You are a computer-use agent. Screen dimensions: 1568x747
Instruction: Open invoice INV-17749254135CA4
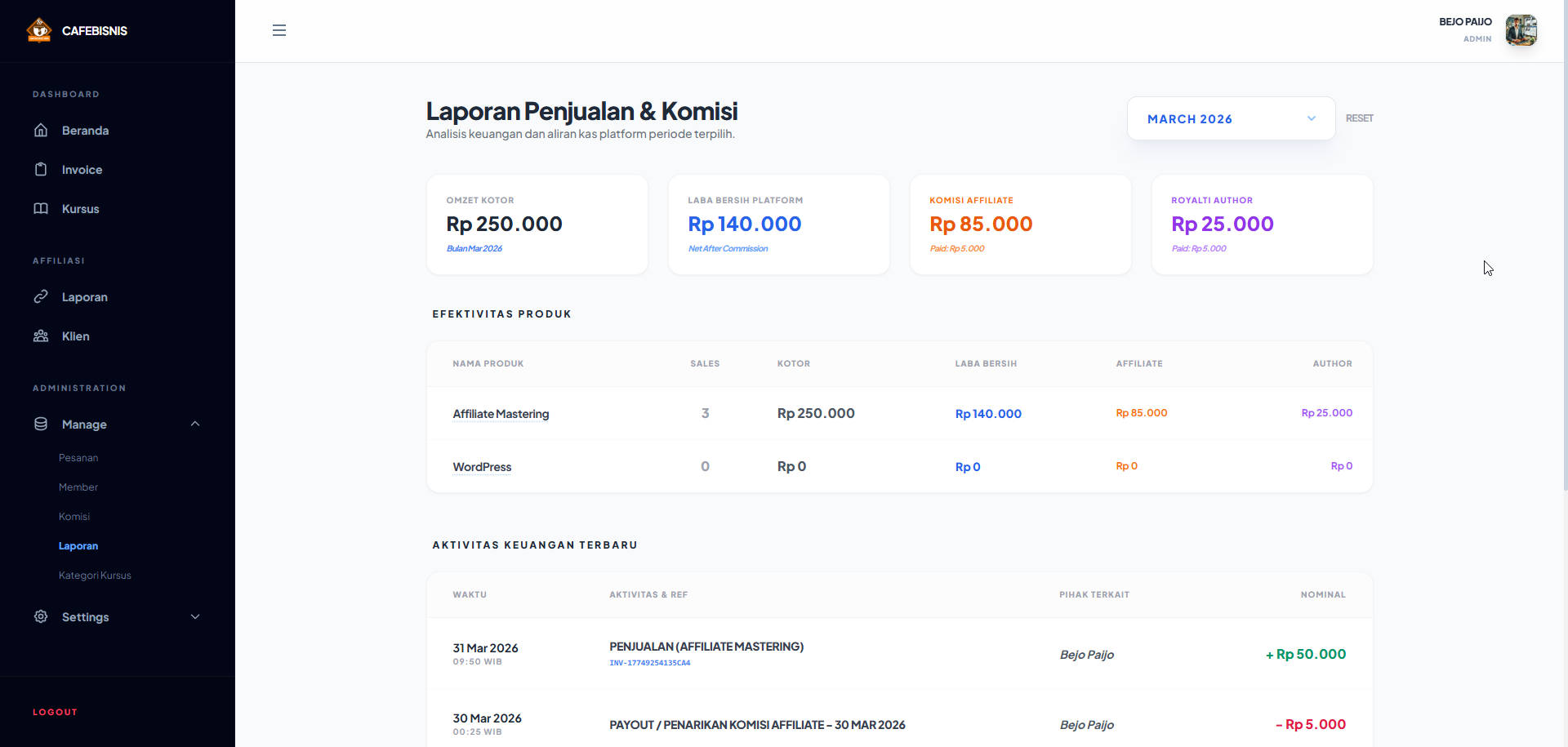(x=648, y=663)
